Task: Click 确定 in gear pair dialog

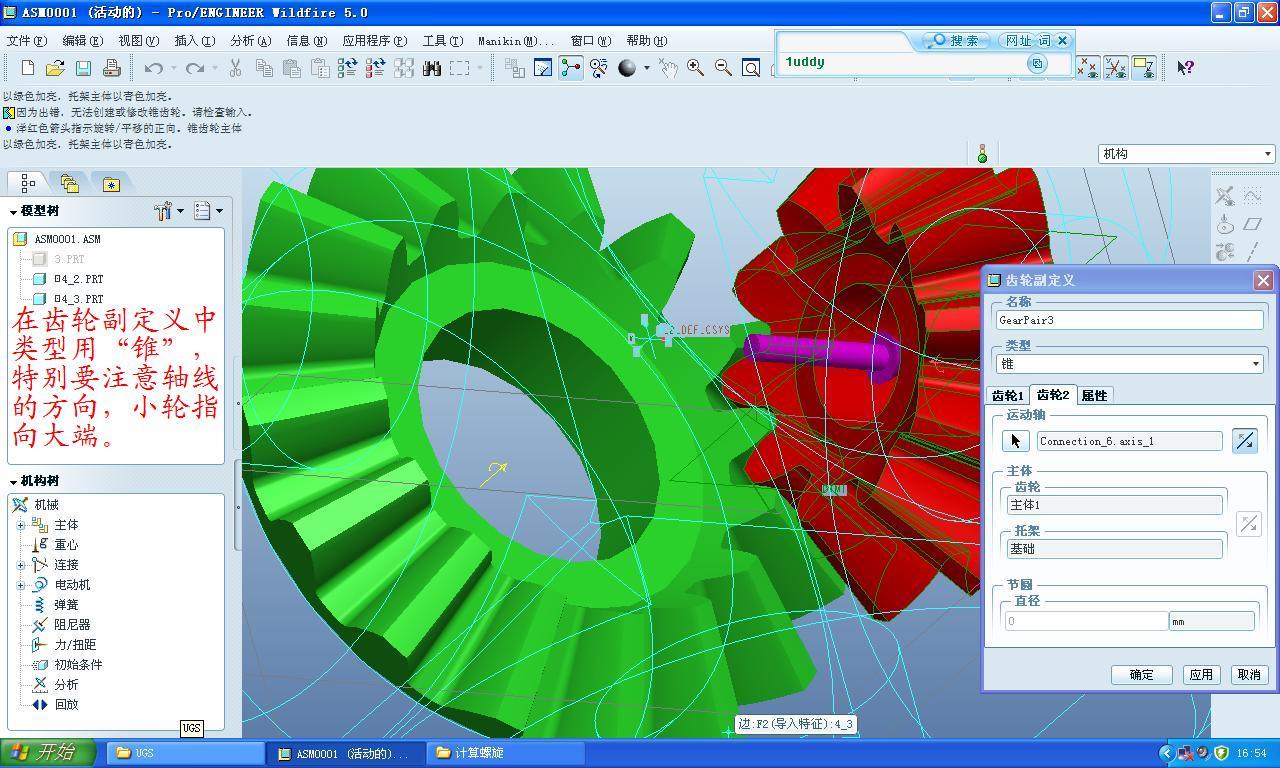Action: point(1141,675)
